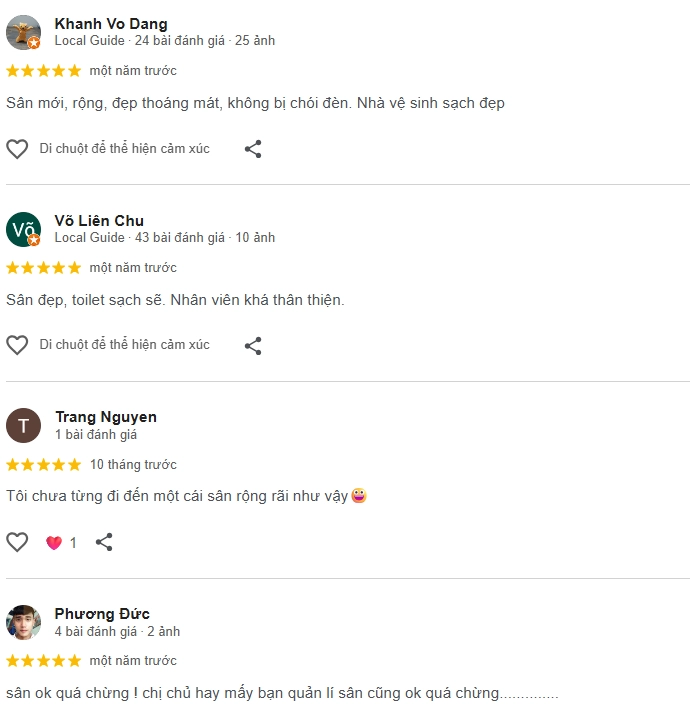Viewport: 690px width, 715px height.
Task: Click the five-star rating on Trang's review
Action: coord(43,465)
